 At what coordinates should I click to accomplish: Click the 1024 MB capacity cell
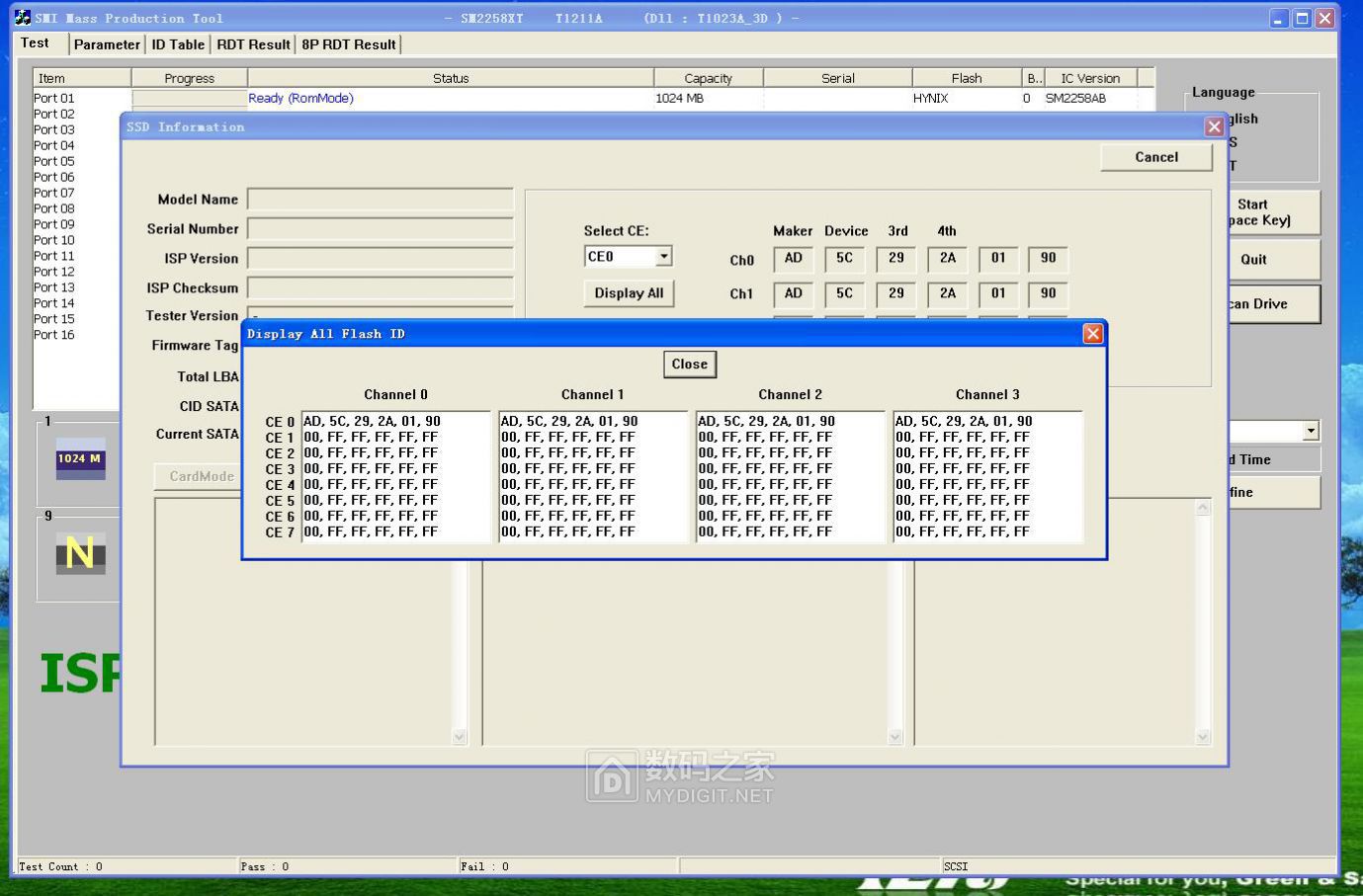point(680,98)
